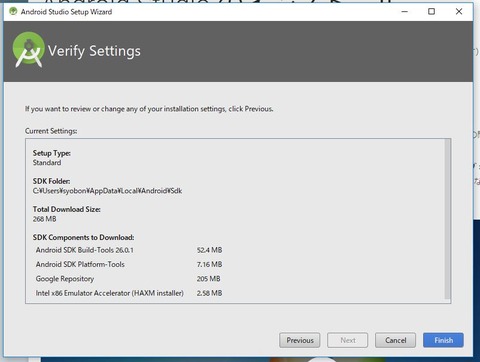Go back with the Previous button

pyautogui.click(x=300, y=340)
